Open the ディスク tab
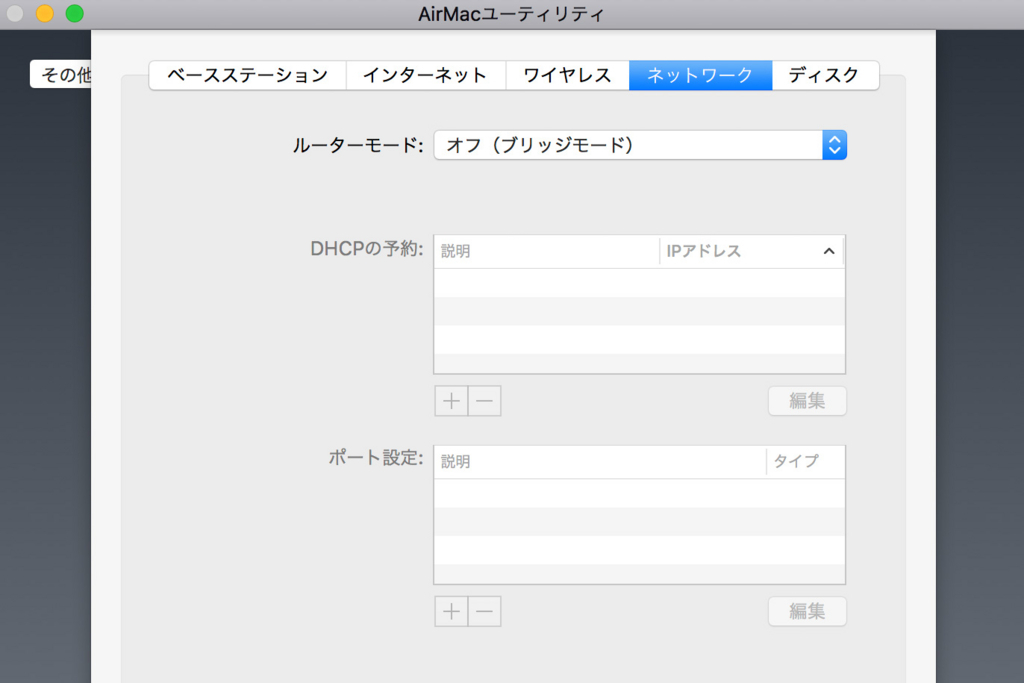 click(825, 75)
